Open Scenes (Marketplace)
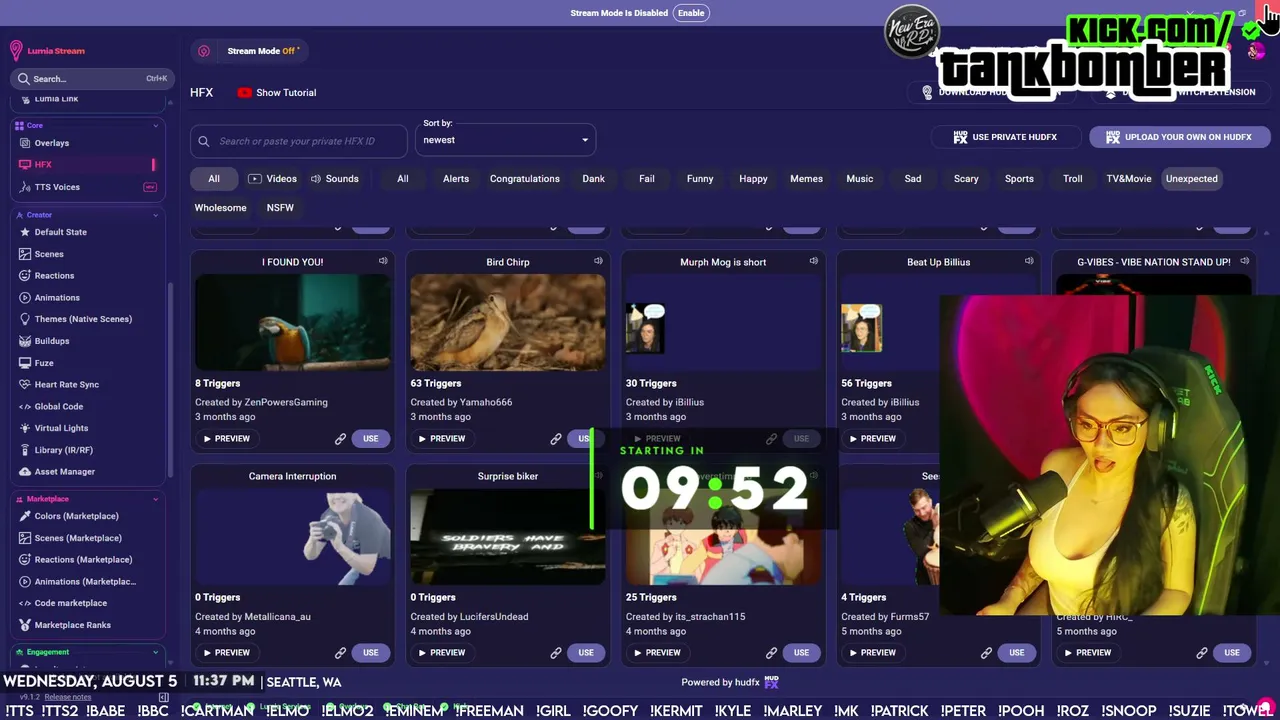 (78, 538)
